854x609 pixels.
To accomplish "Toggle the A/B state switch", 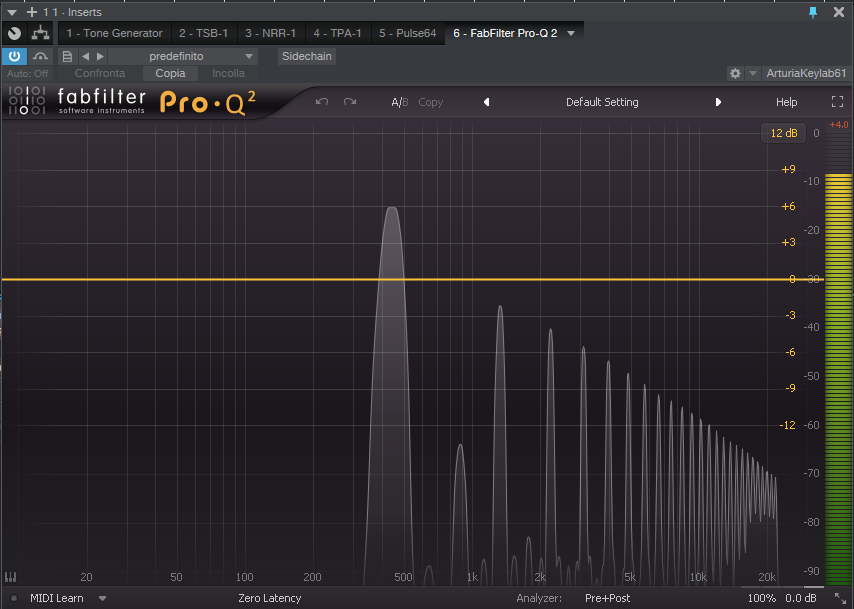I will 400,102.
